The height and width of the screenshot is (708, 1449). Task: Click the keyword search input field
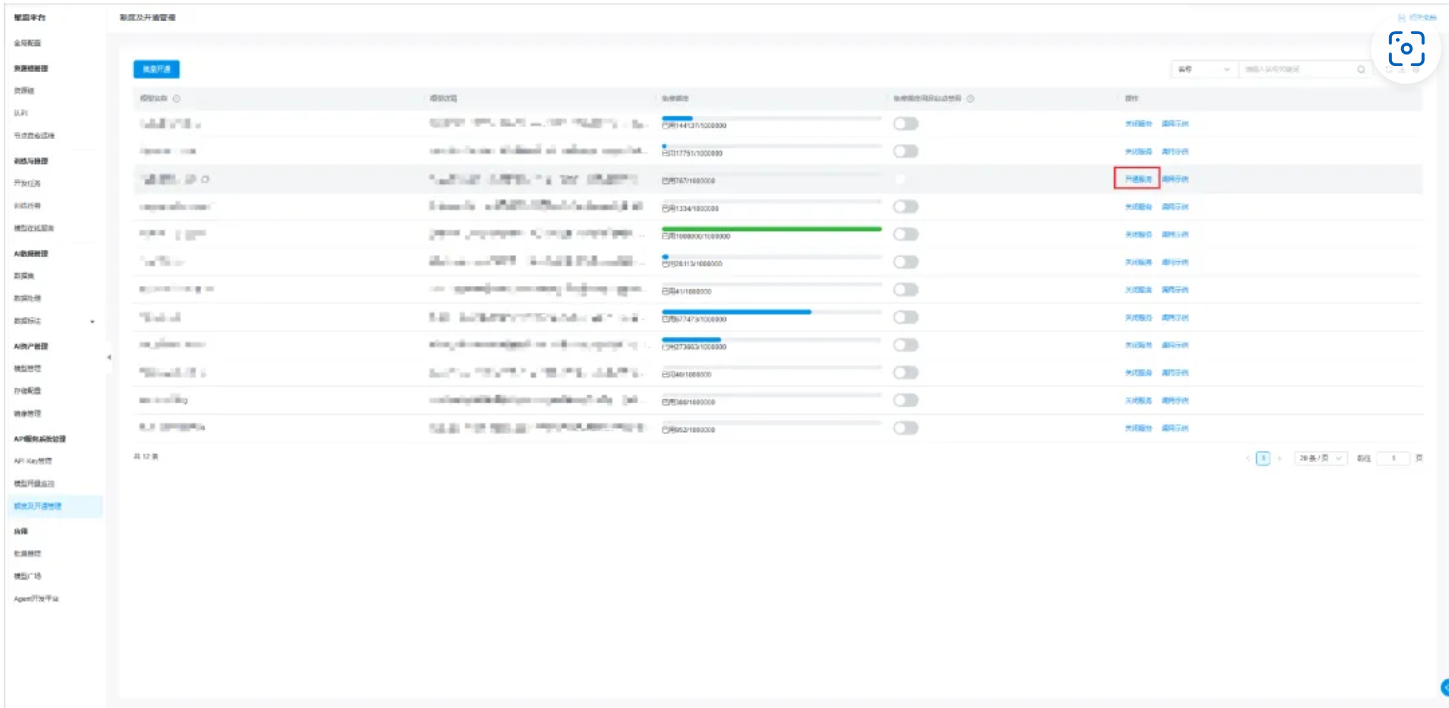tap(1296, 70)
